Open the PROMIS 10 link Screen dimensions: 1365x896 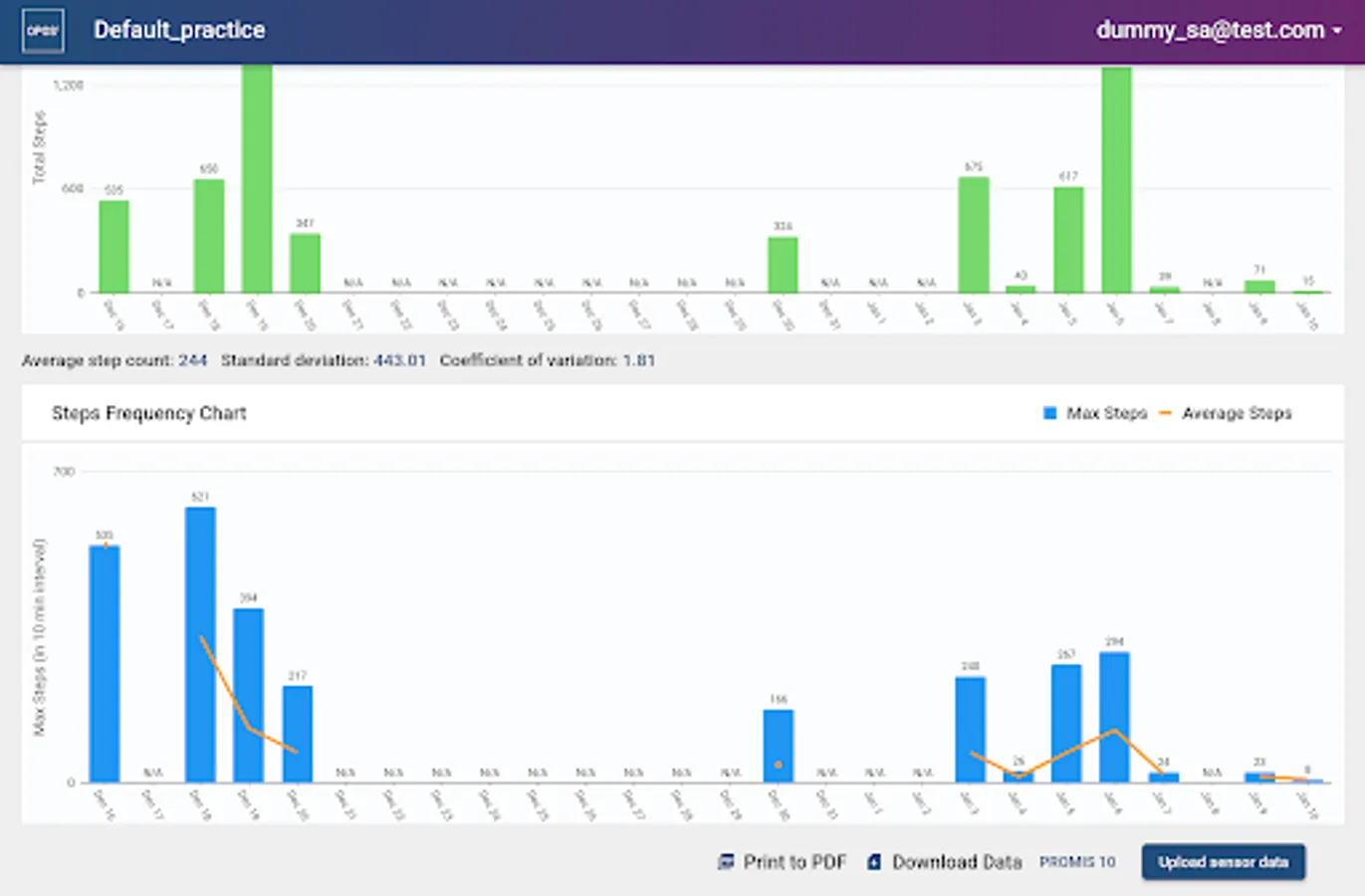click(1077, 862)
